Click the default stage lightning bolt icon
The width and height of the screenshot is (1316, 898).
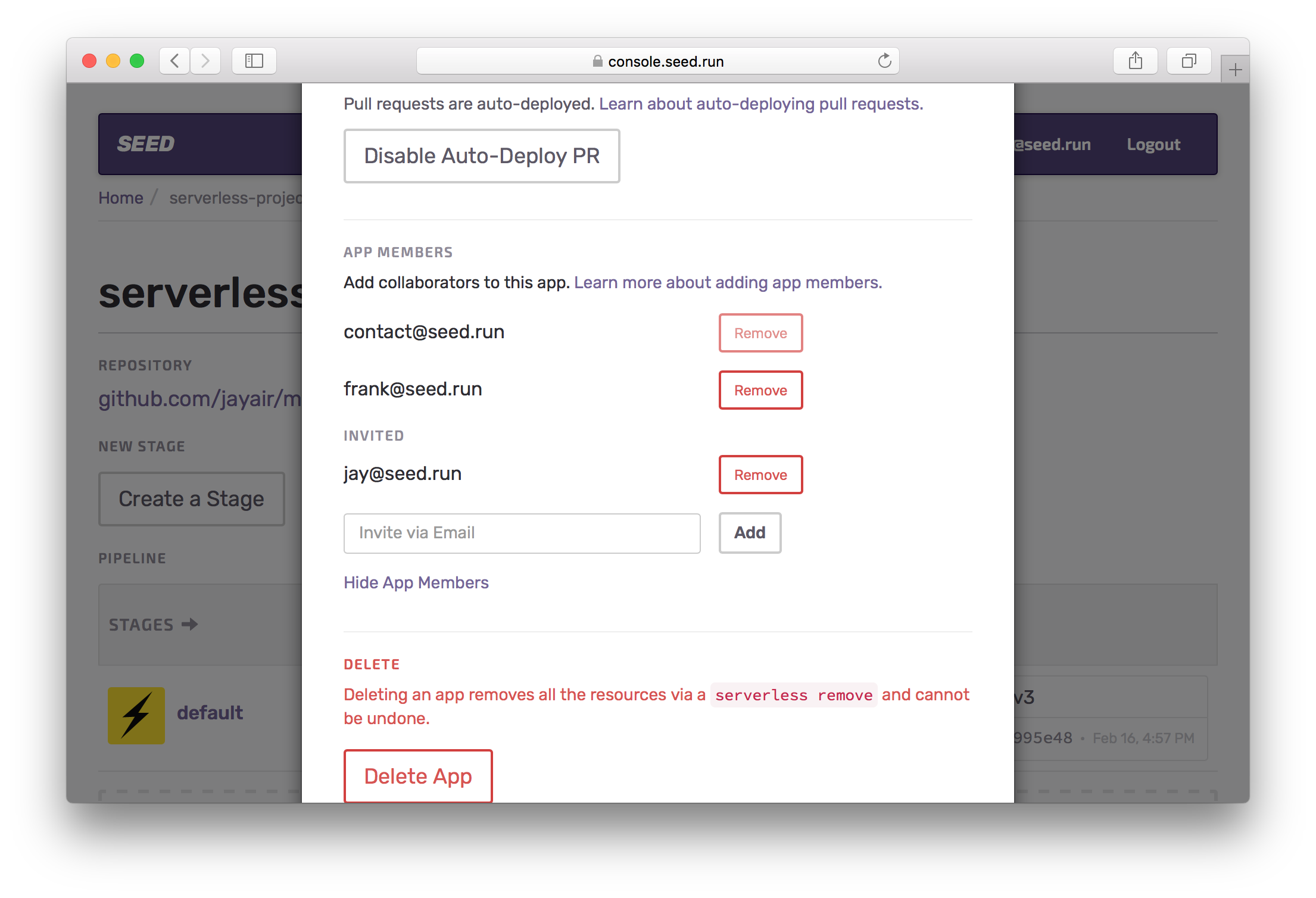(x=136, y=715)
